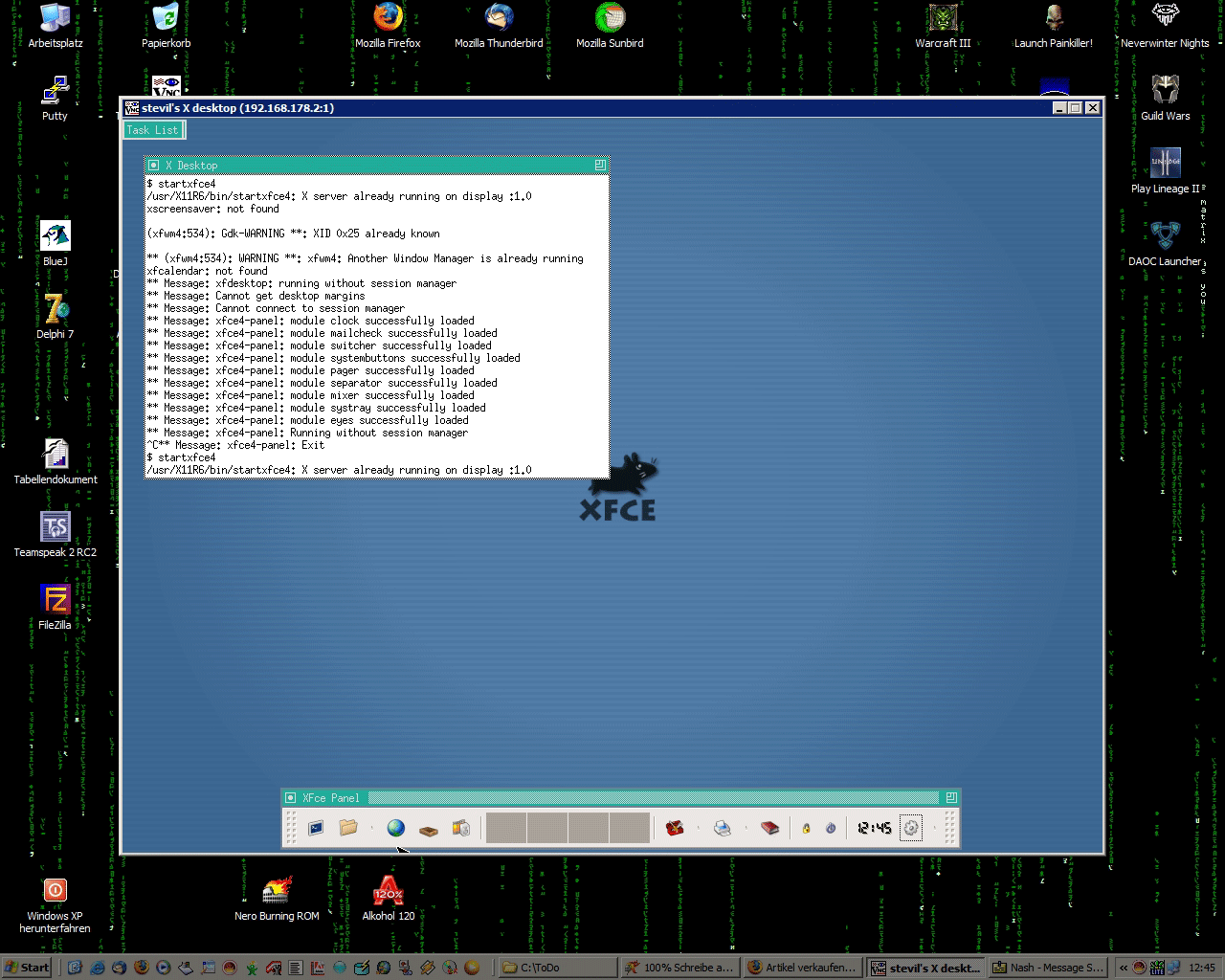1225x980 pixels.
Task: Select the fourth workspace in the pager
Action: click(x=630, y=828)
